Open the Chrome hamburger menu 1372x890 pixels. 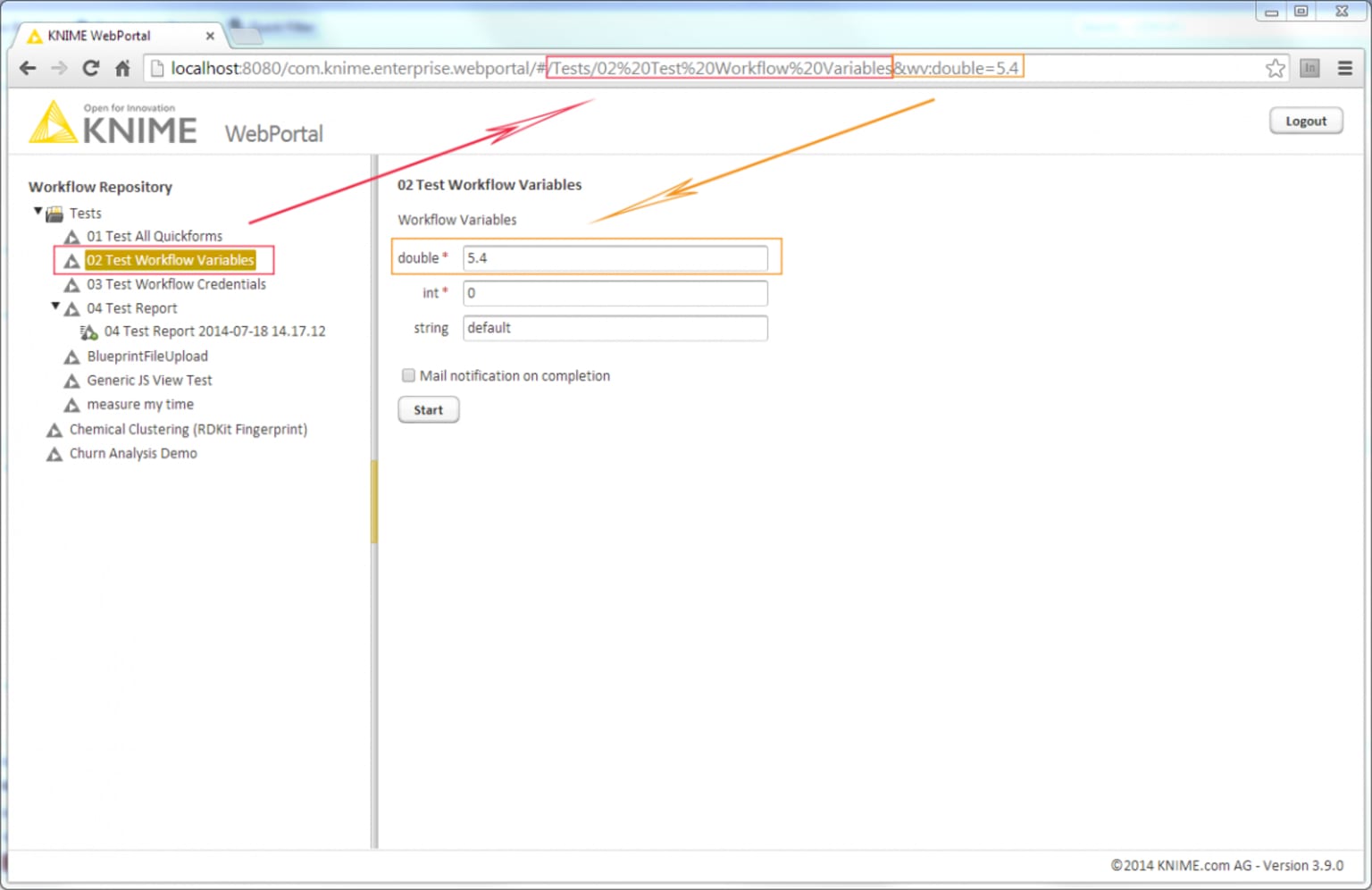tap(1344, 68)
